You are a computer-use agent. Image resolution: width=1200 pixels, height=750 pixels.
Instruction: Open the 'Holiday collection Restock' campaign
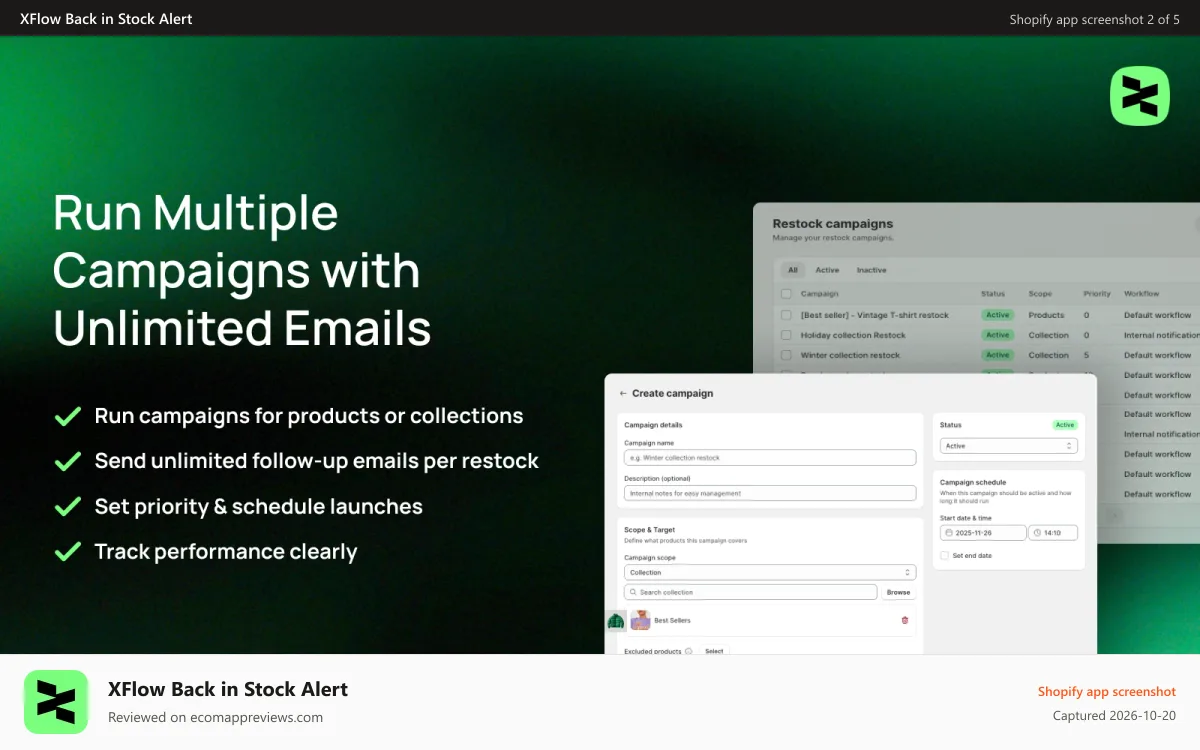853,335
